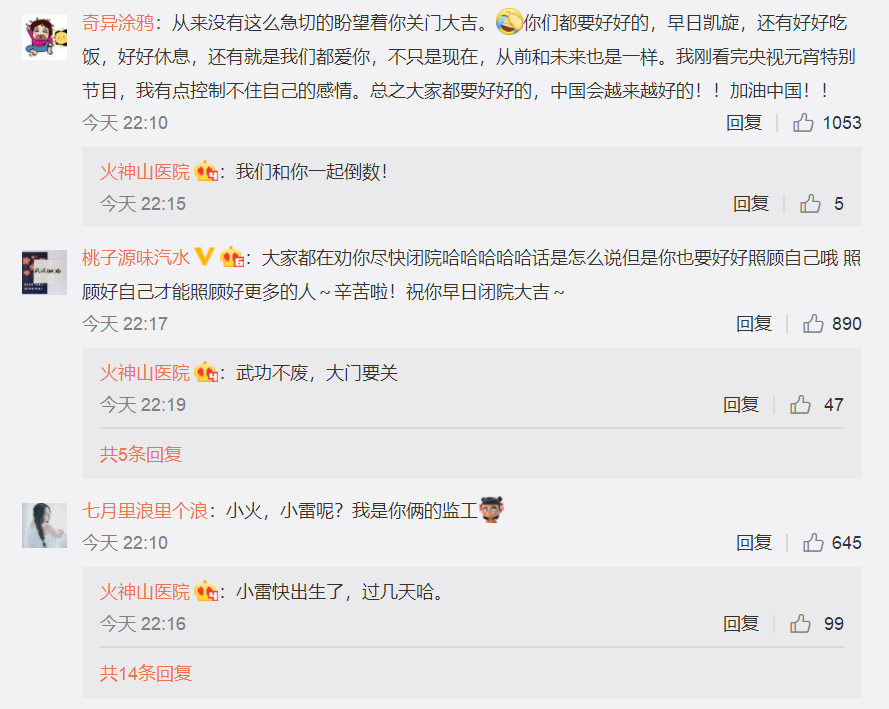Open 桃子源味汽水's avatar image
889x709 pixels.
[x=44, y=273]
